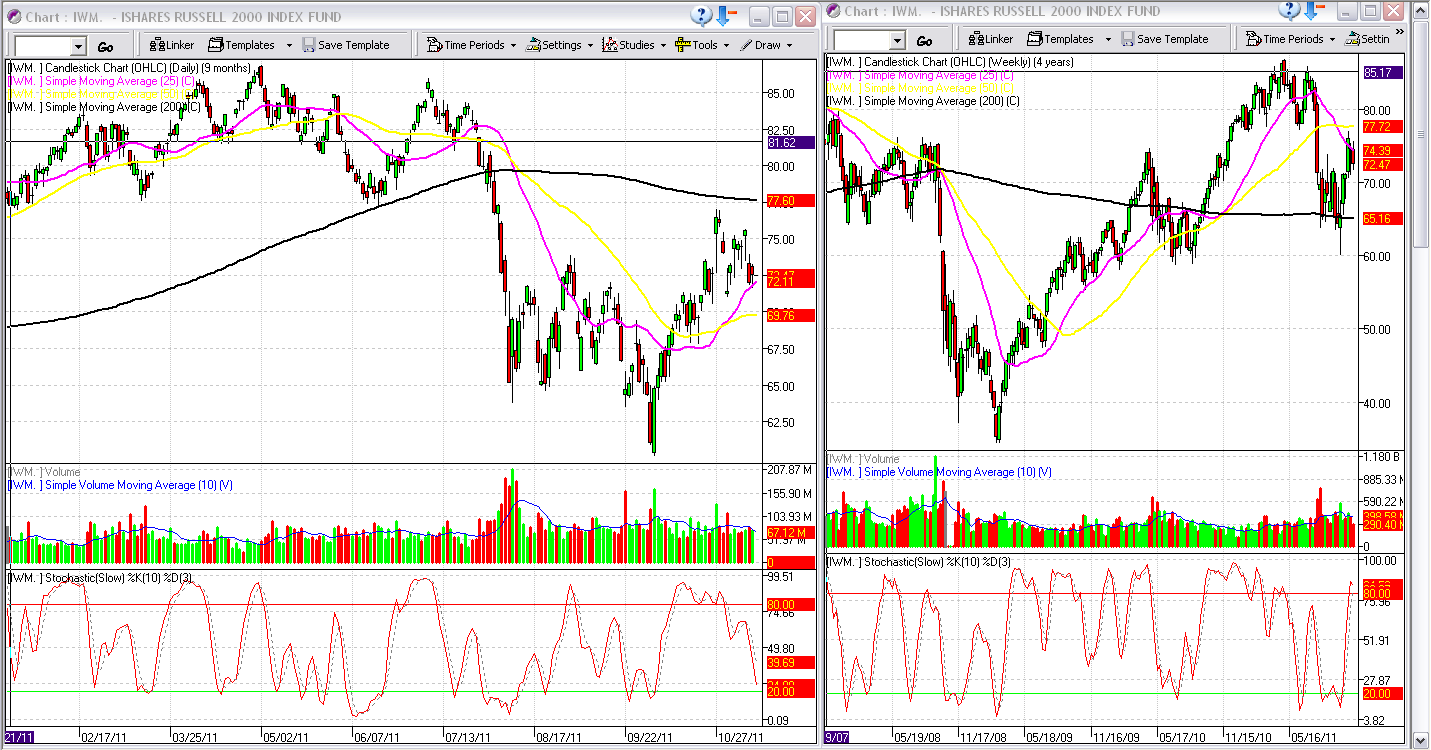Viewport: 1431px width, 750px height.
Task: Show hidden toolbar items via the double-chevron
Action: pyautogui.click(x=1400, y=32)
